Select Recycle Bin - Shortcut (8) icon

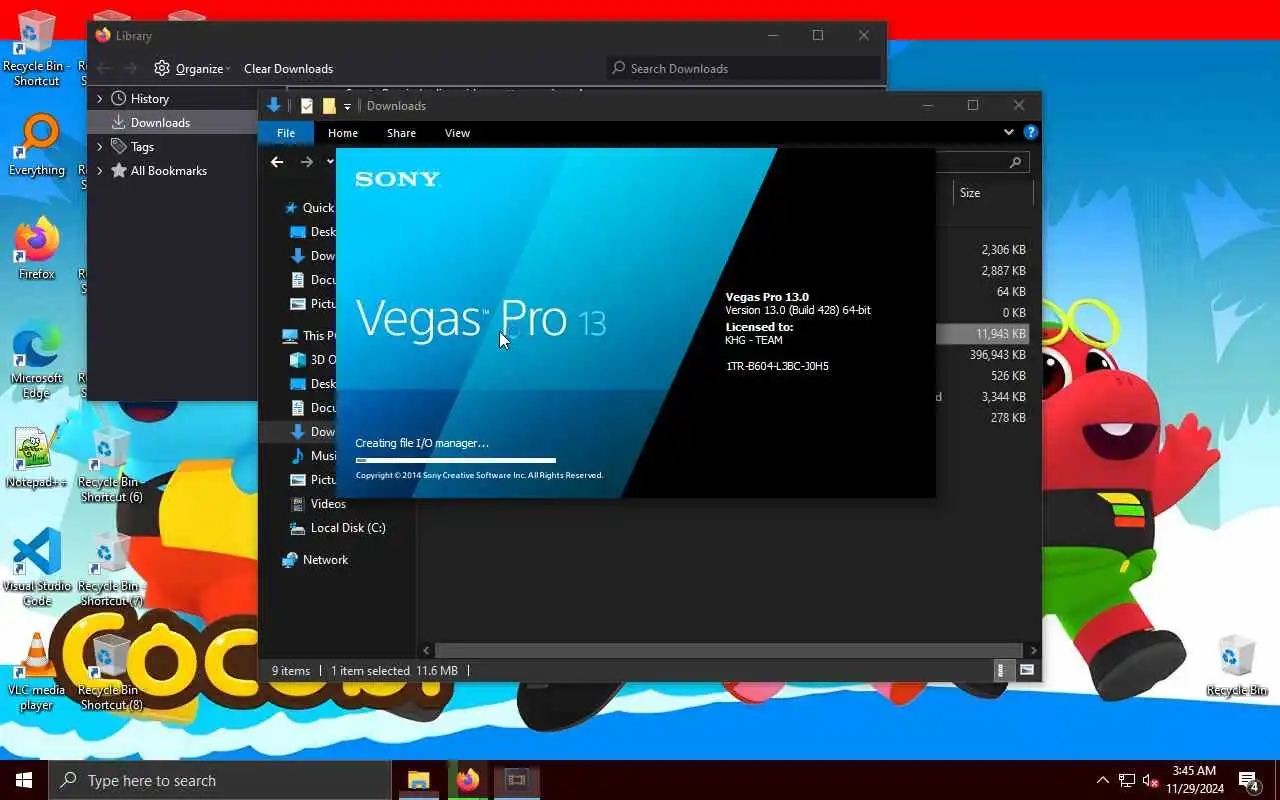111,672
